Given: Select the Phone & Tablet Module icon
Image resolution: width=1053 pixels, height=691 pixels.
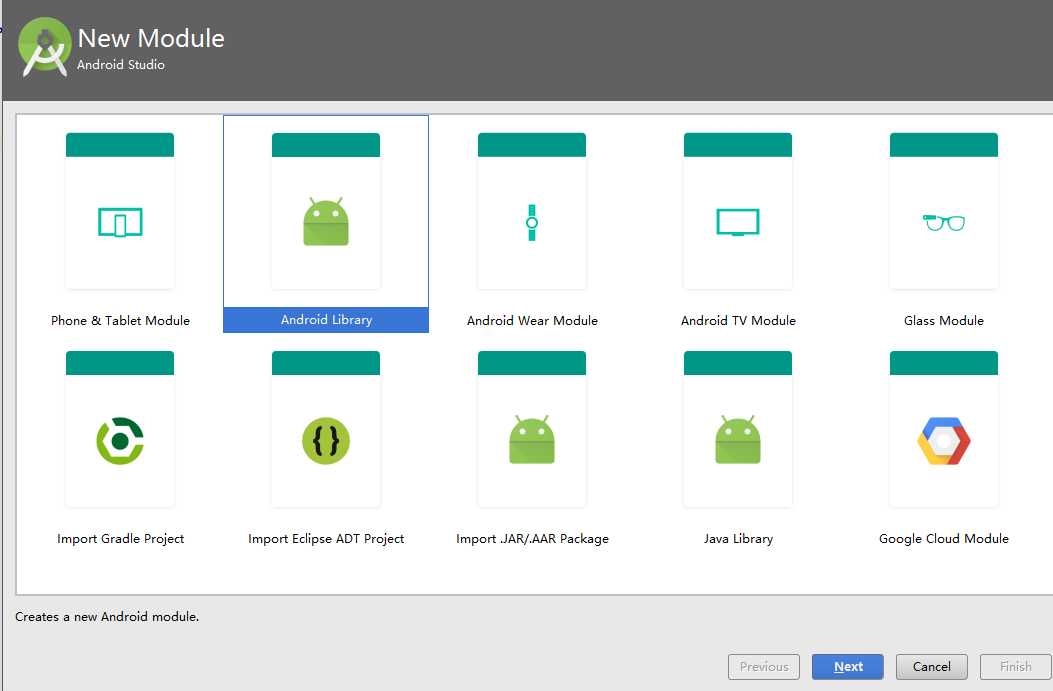Looking at the screenshot, I should pyautogui.click(x=120, y=222).
